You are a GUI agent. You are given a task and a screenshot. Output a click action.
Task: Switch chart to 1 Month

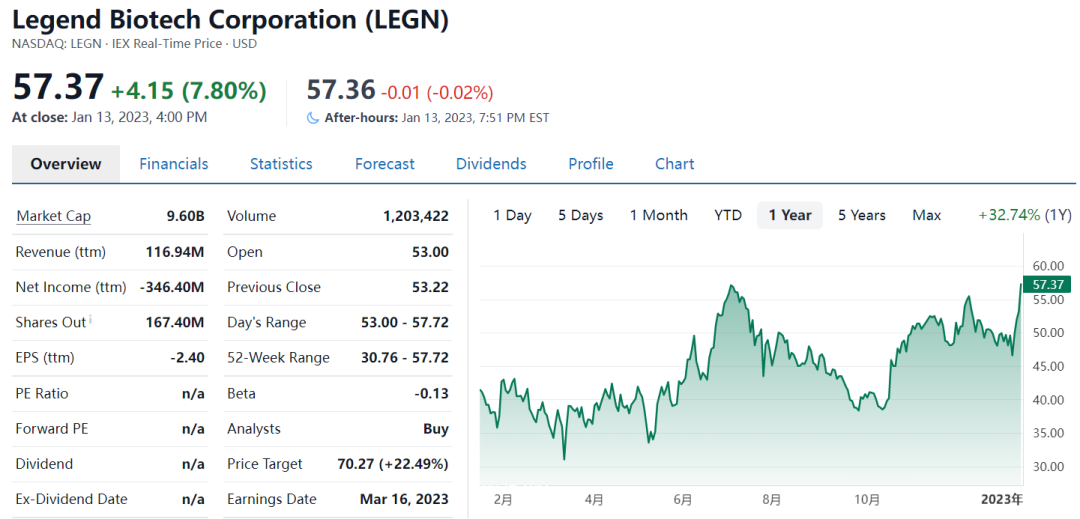pyautogui.click(x=659, y=215)
